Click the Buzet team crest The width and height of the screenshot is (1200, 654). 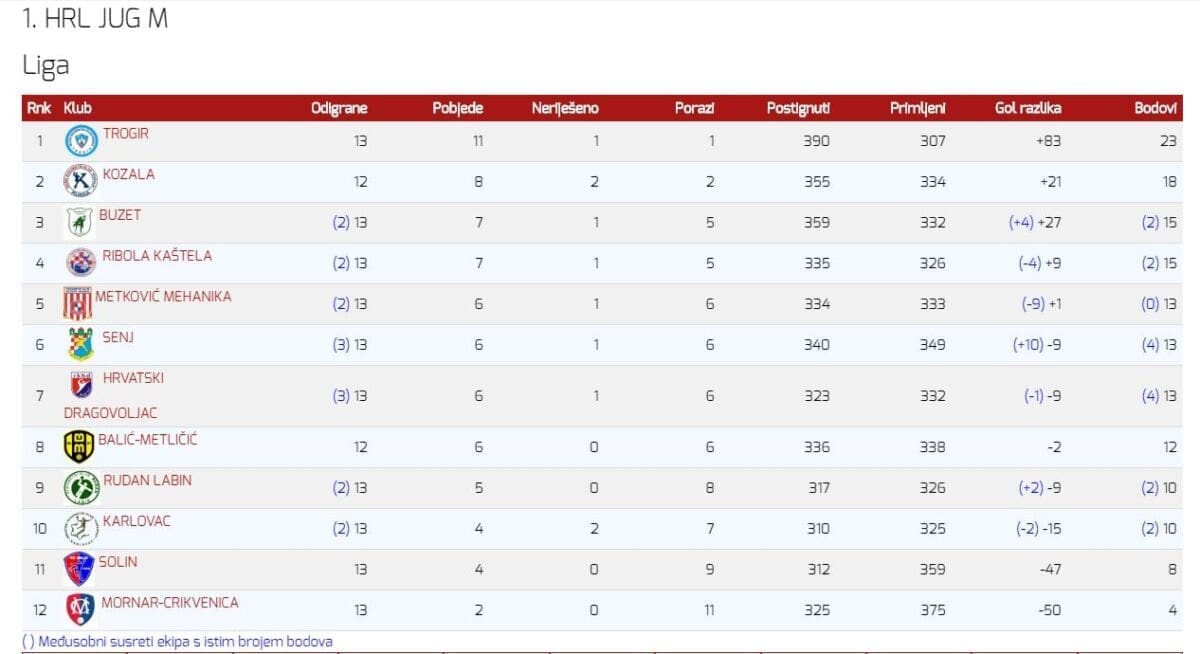pos(79,222)
